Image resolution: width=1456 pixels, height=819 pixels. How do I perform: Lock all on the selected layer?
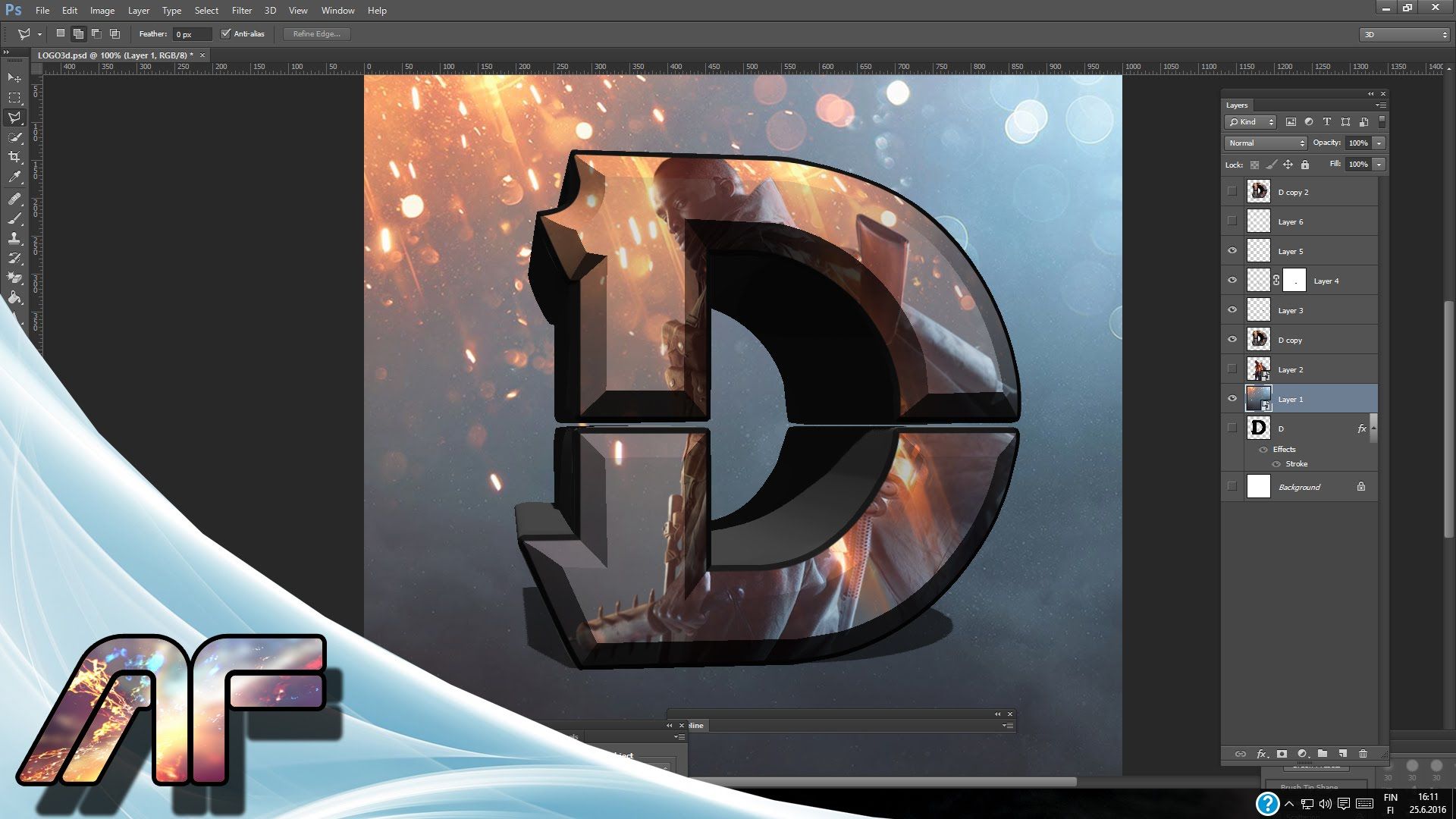pos(1304,165)
